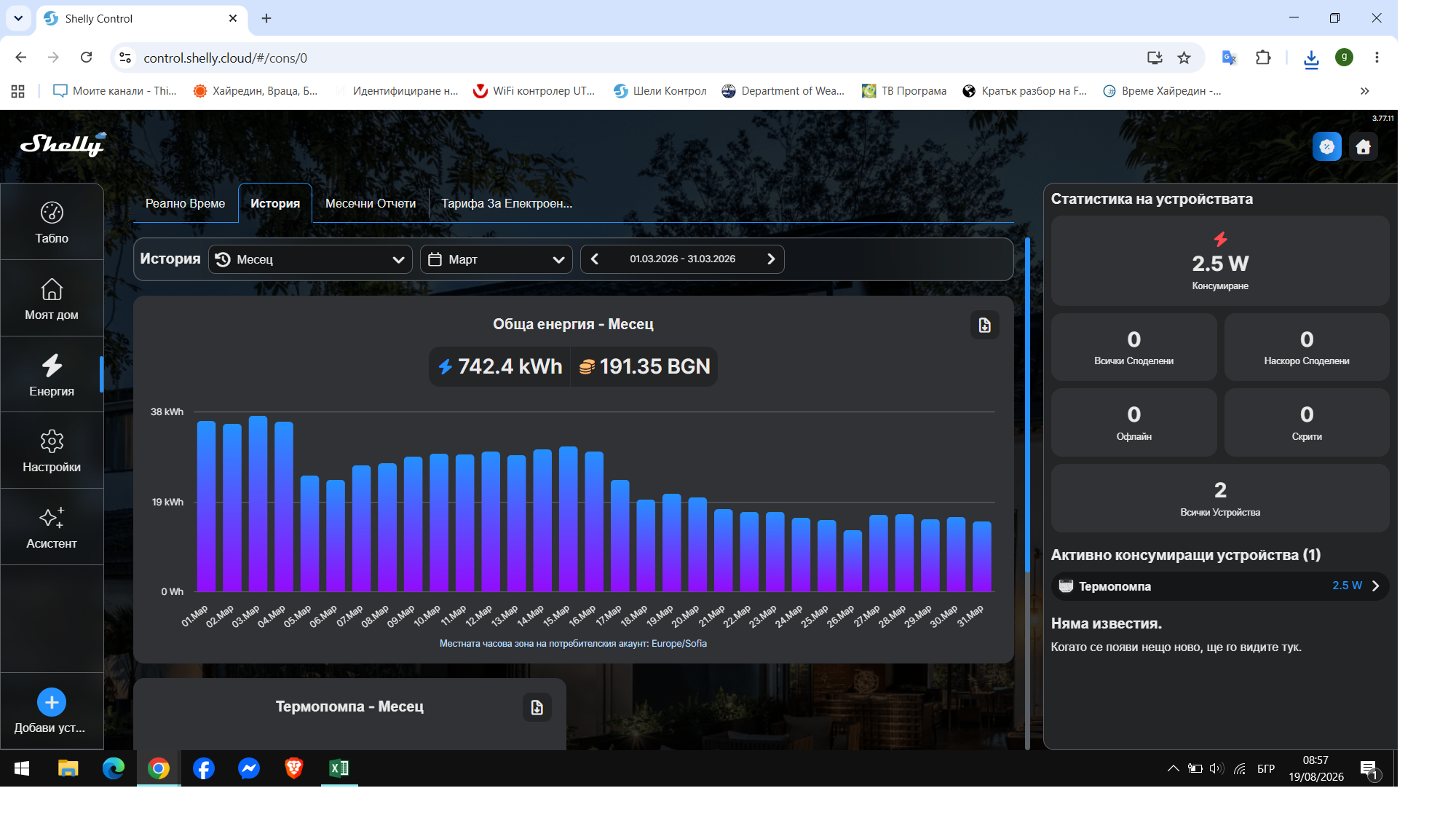Launch the Асистент sparkle icon
1456x839 pixels.
(52, 527)
